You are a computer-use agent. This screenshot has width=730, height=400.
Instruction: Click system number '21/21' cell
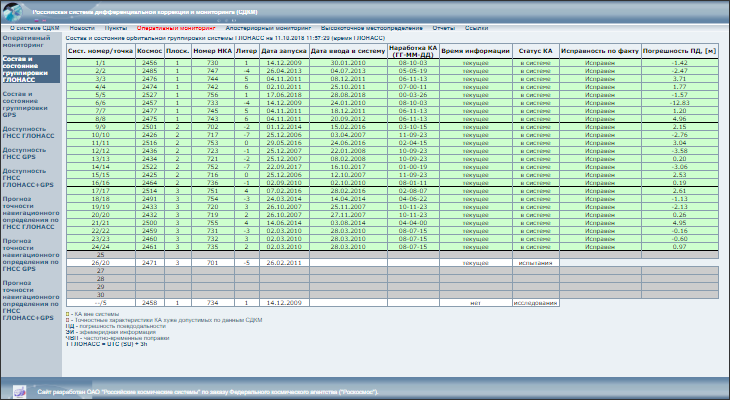(101, 223)
